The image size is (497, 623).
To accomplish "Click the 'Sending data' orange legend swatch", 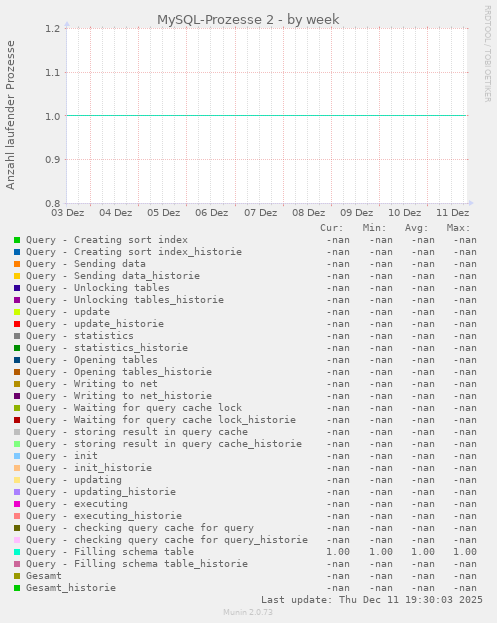I will [x=17, y=264].
